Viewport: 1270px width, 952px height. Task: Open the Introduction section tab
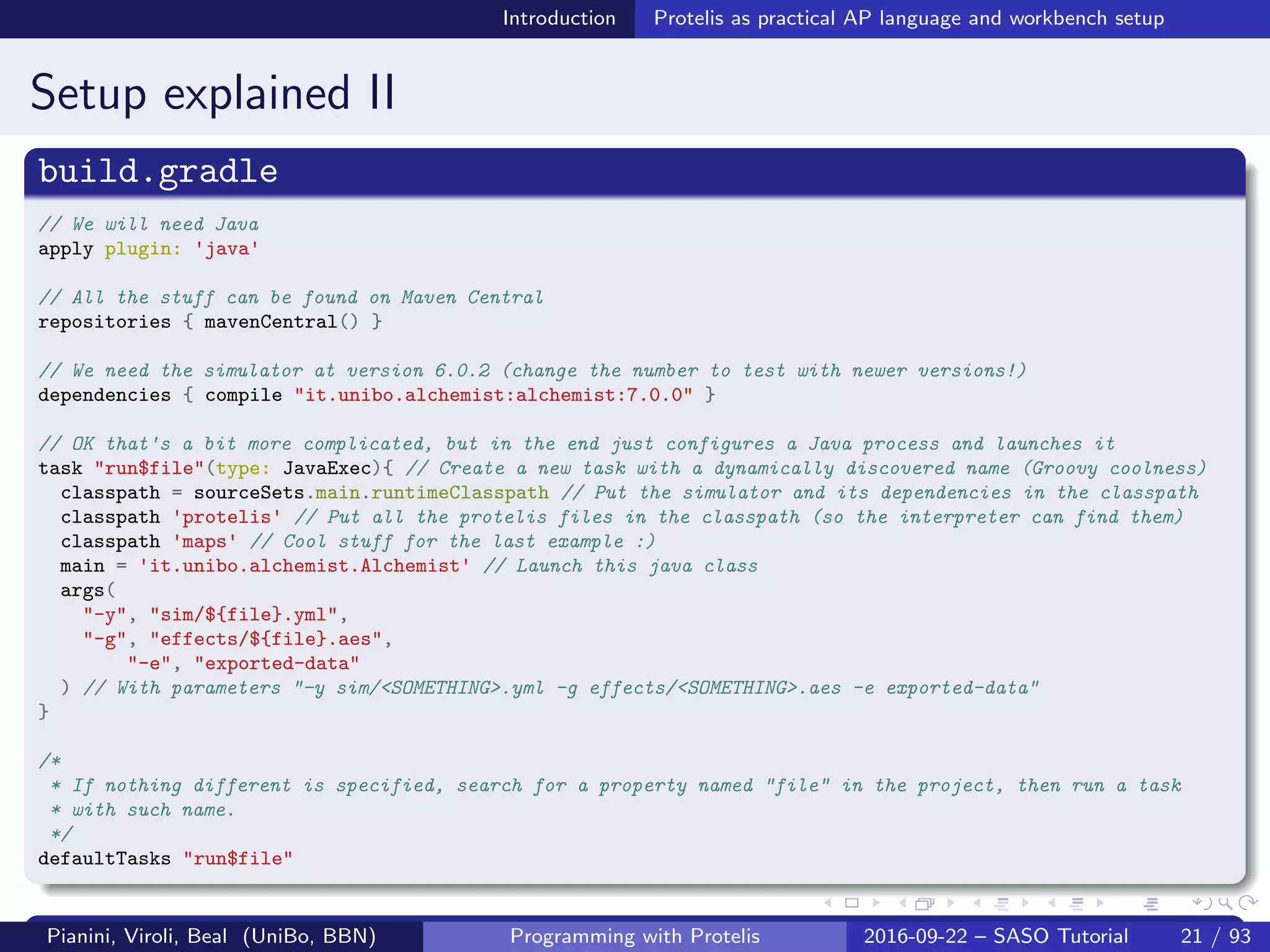[559, 18]
